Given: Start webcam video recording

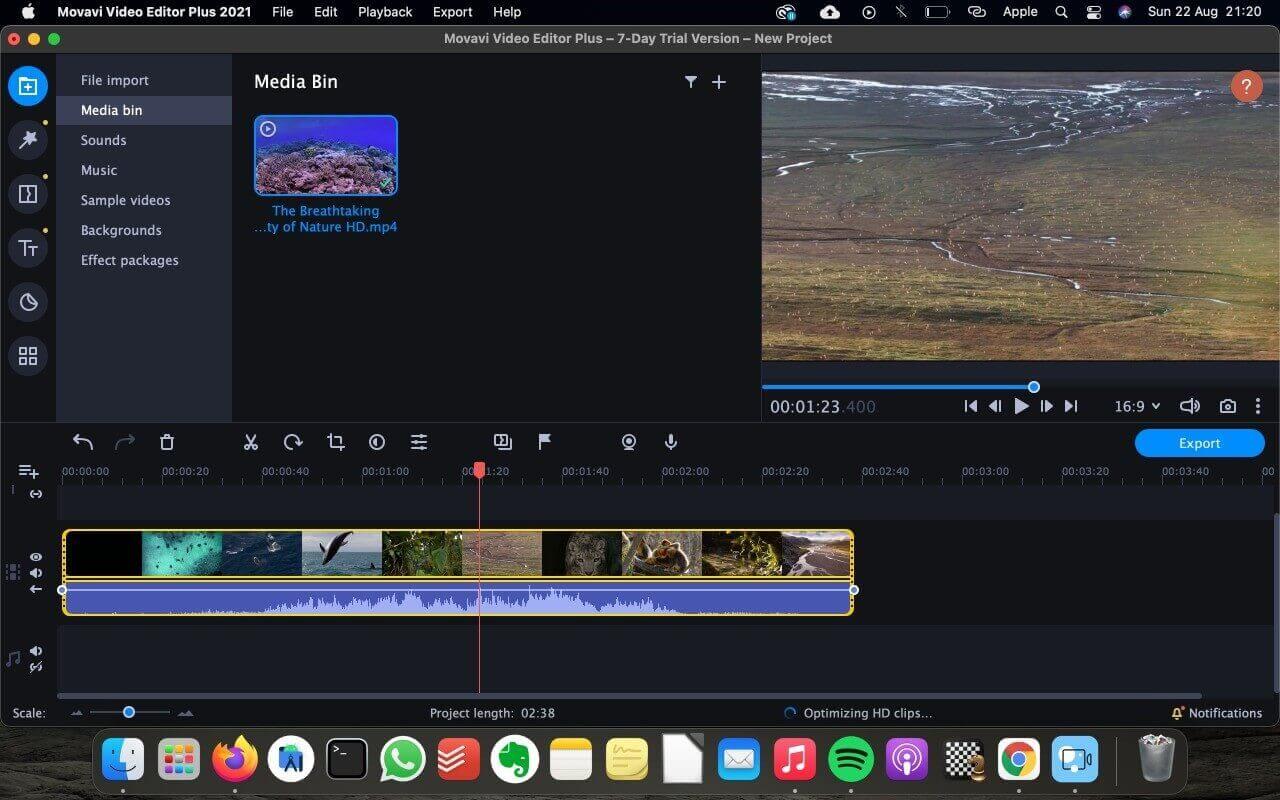Looking at the screenshot, I should [x=629, y=442].
